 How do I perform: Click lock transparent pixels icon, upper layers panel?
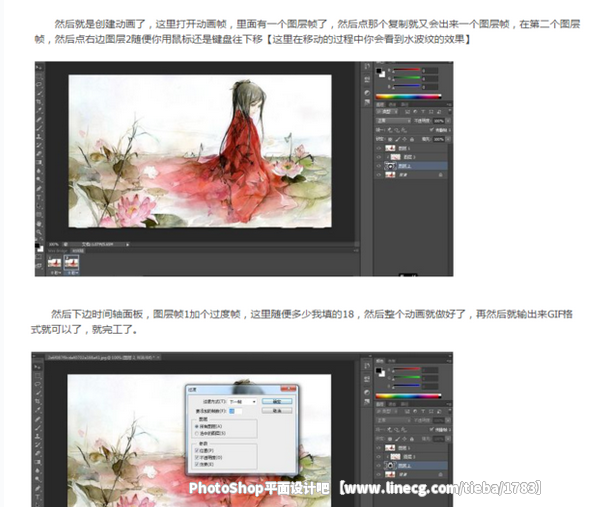point(390,139)
